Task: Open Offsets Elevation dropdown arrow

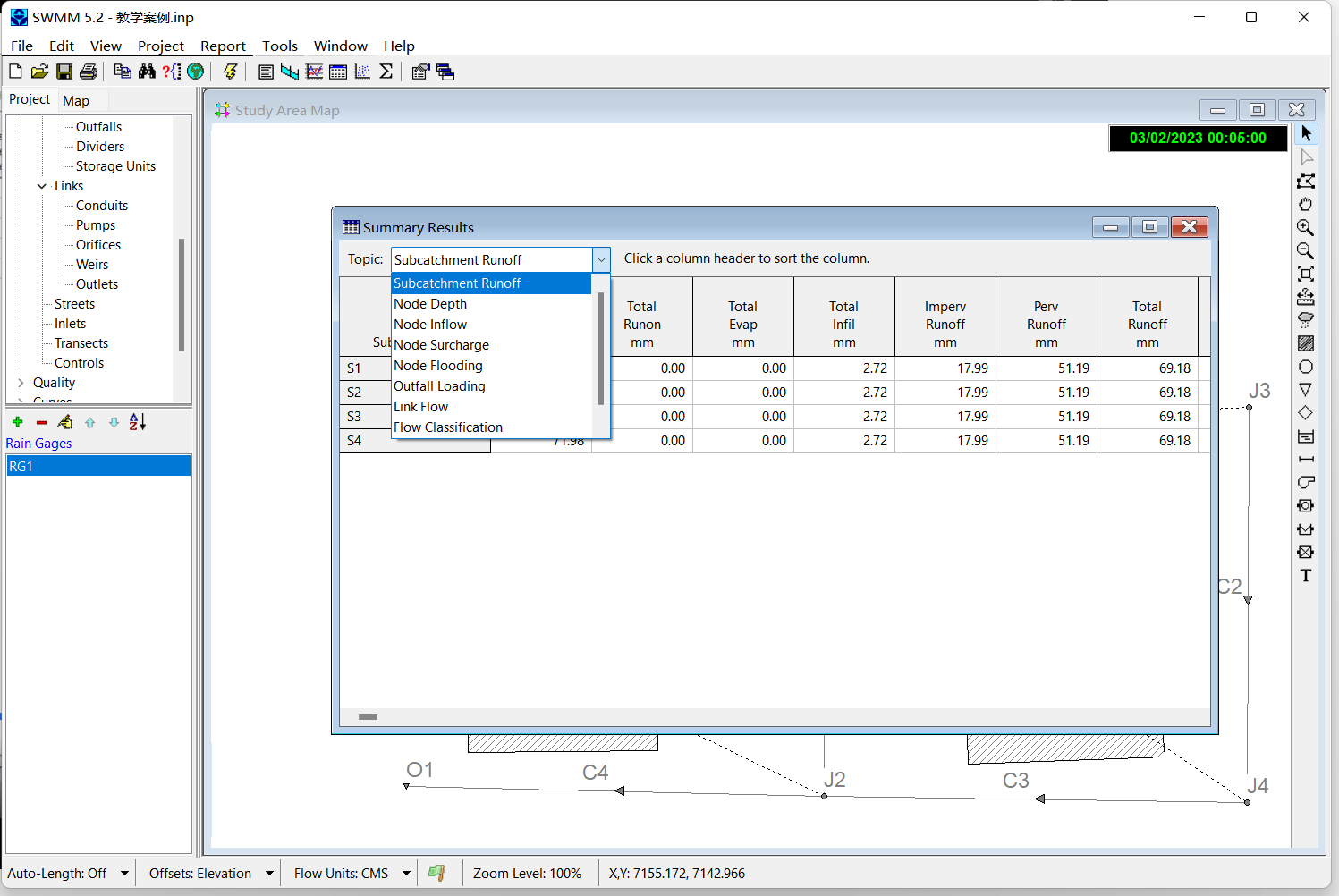Action: [269, 874]
